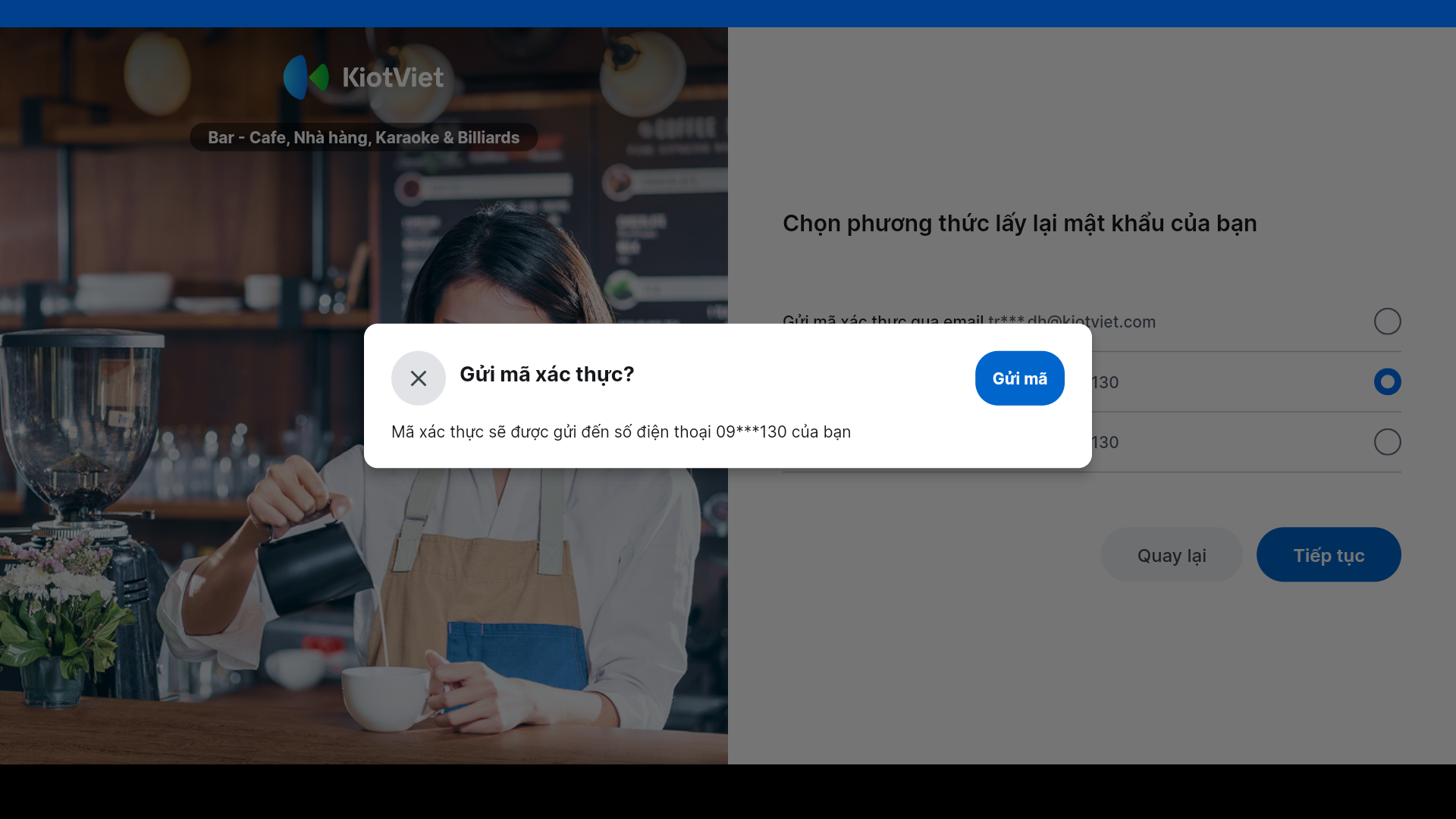Click the Bar - Cafe, Nhà hàng badge
The width and height of the screenshot is (1456, 819).
364,137
